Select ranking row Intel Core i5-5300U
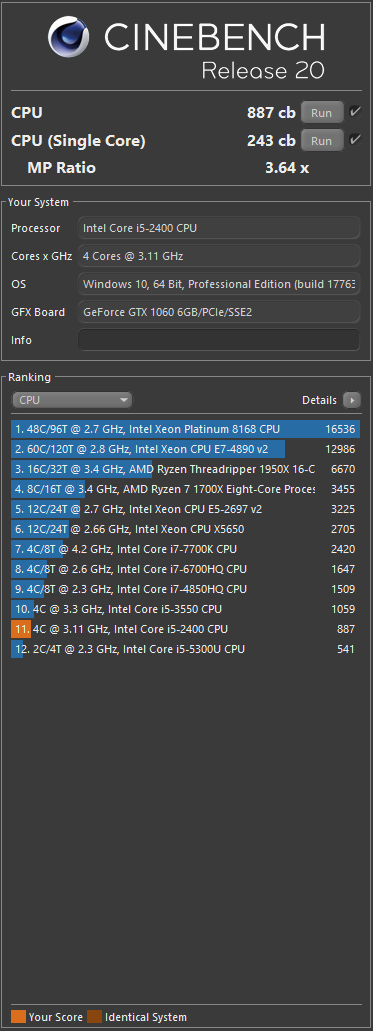 pos(186,649)
